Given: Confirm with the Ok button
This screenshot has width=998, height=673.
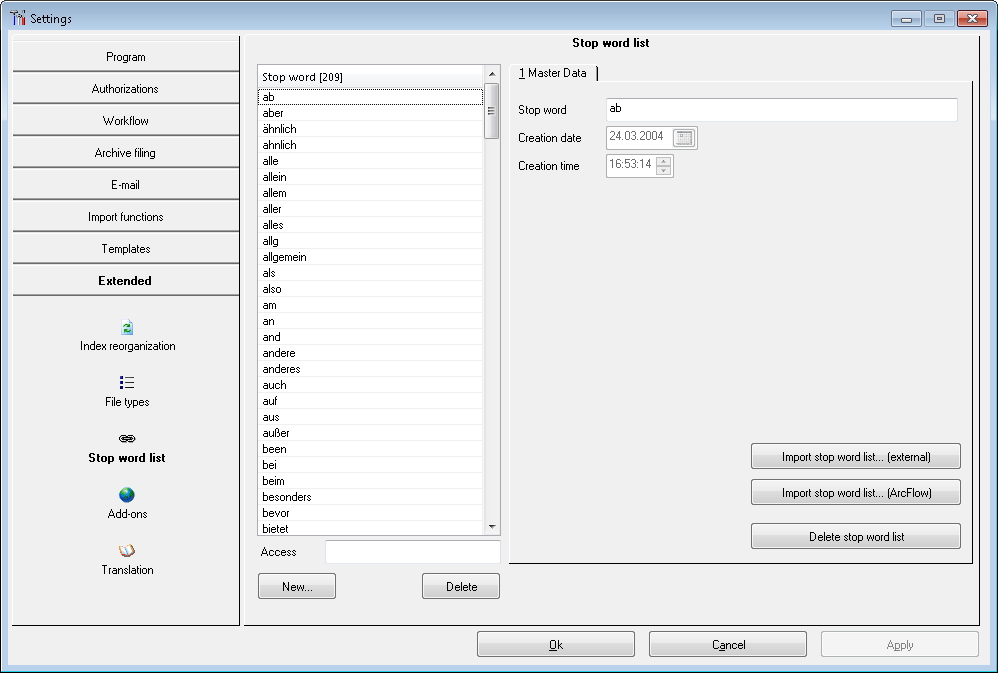Looking at the screenshot, I should tap(556, 644).
